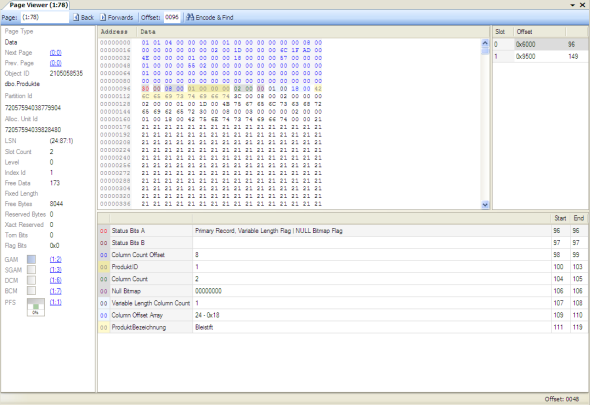Viewport: 590px width, 405px height.
Task: Click the purple color marker of Null Bitmap row
Action: 103,291
